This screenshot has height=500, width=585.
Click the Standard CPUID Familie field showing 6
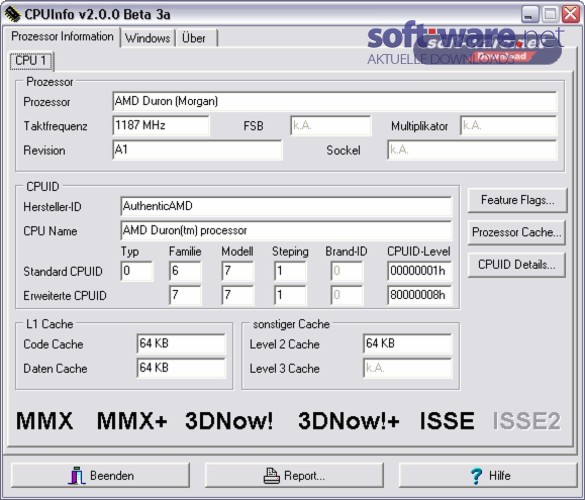tap(185, 271)
